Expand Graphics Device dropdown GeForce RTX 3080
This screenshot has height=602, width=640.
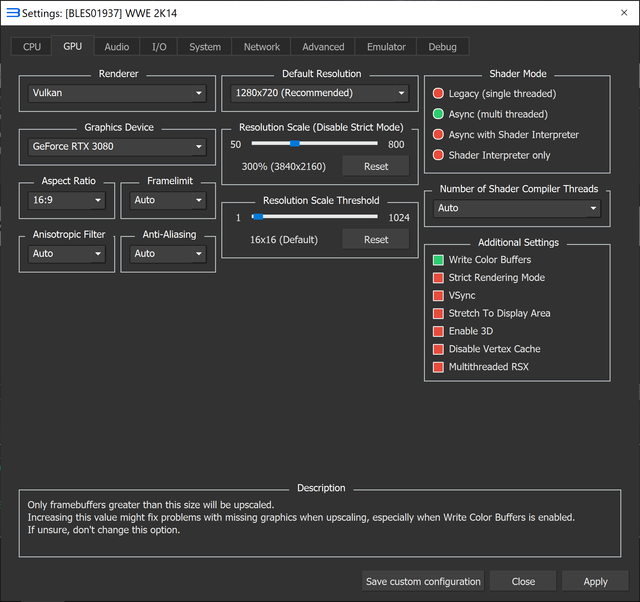pyautogui.click(x=117, y=147)
